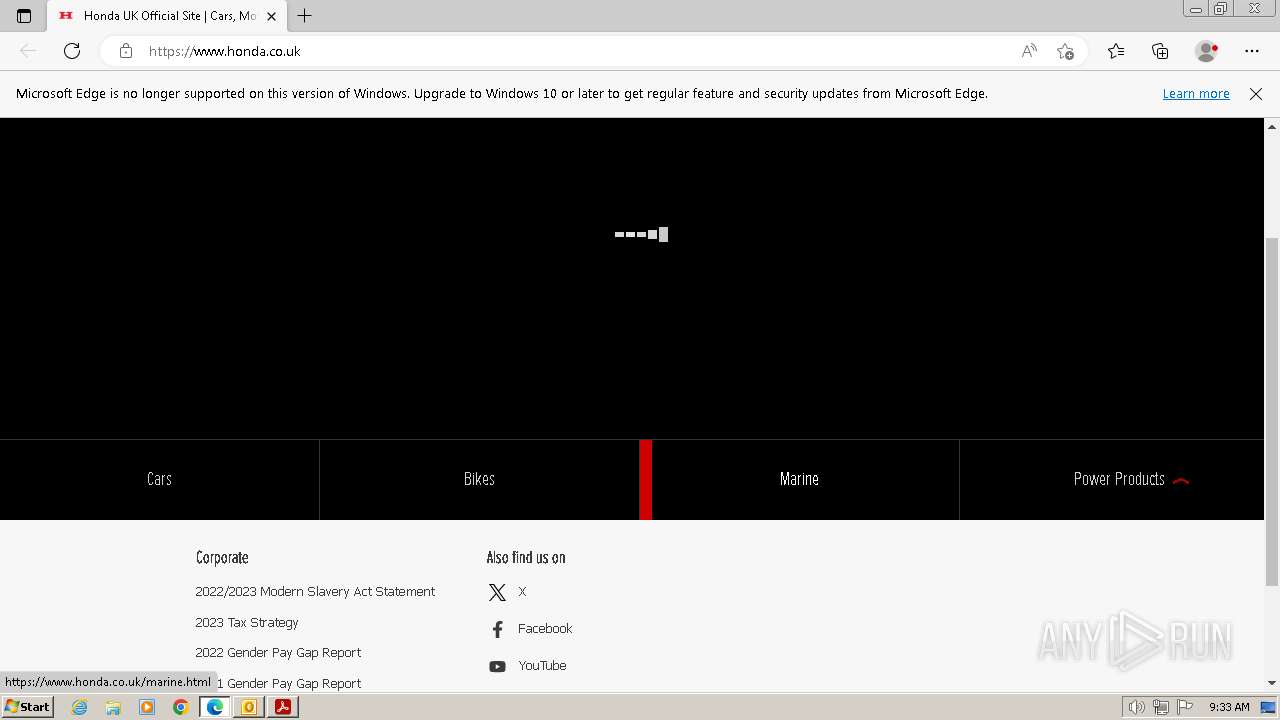Open Windows Media Player from taskbar
The image size is (1280, 720).
click(147, 707)
